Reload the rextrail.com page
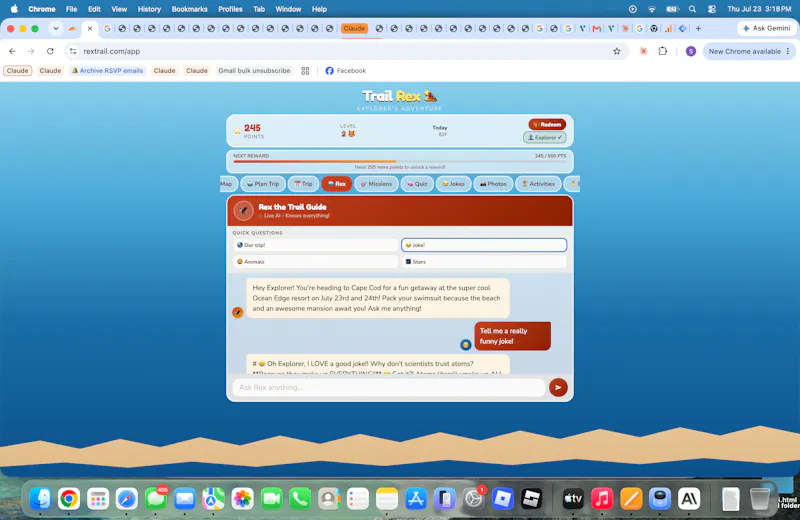The height and width of the screenshot is (520, 800). (50, 51)
